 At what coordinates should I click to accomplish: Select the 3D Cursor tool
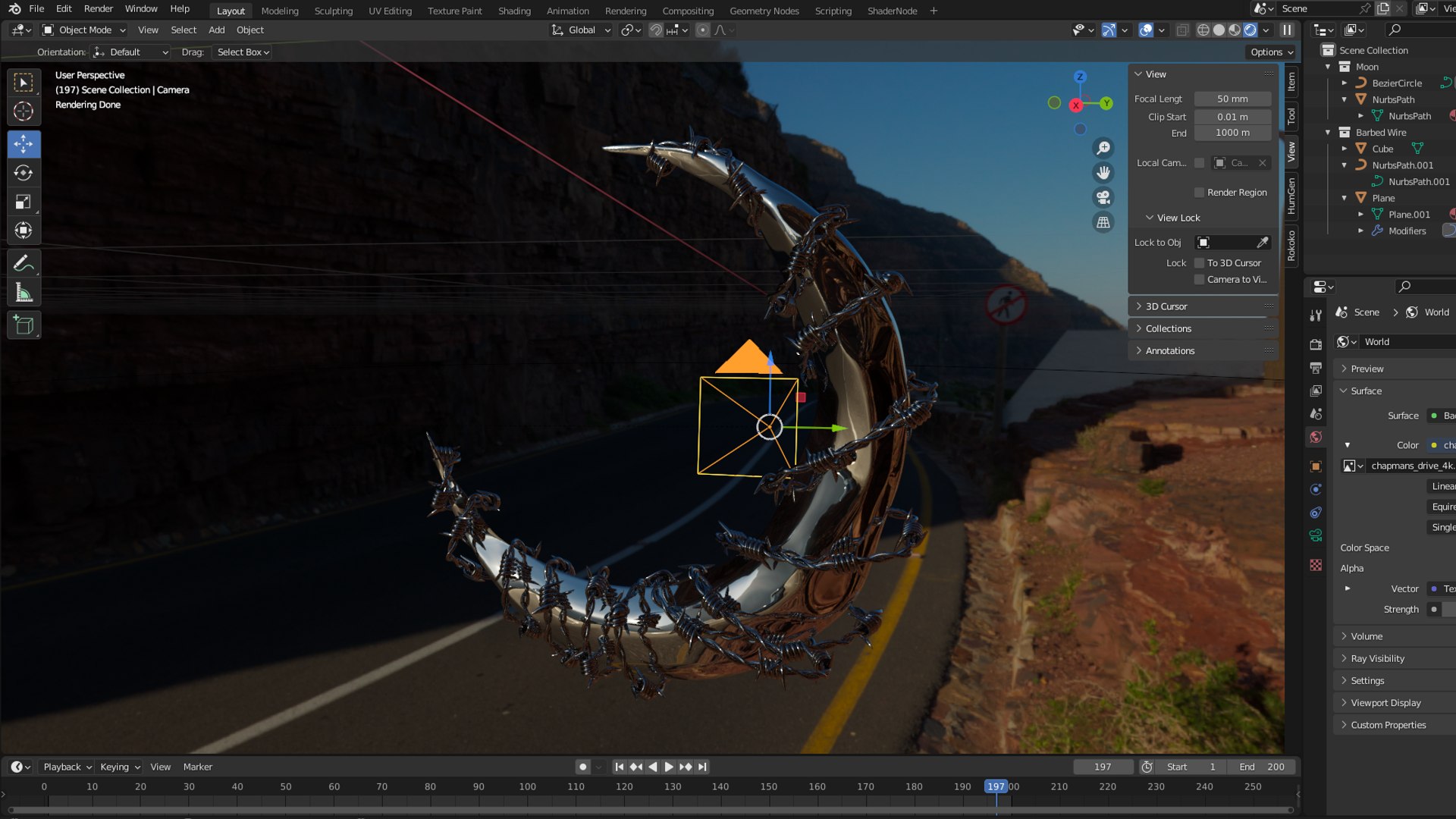click(24, 111)
